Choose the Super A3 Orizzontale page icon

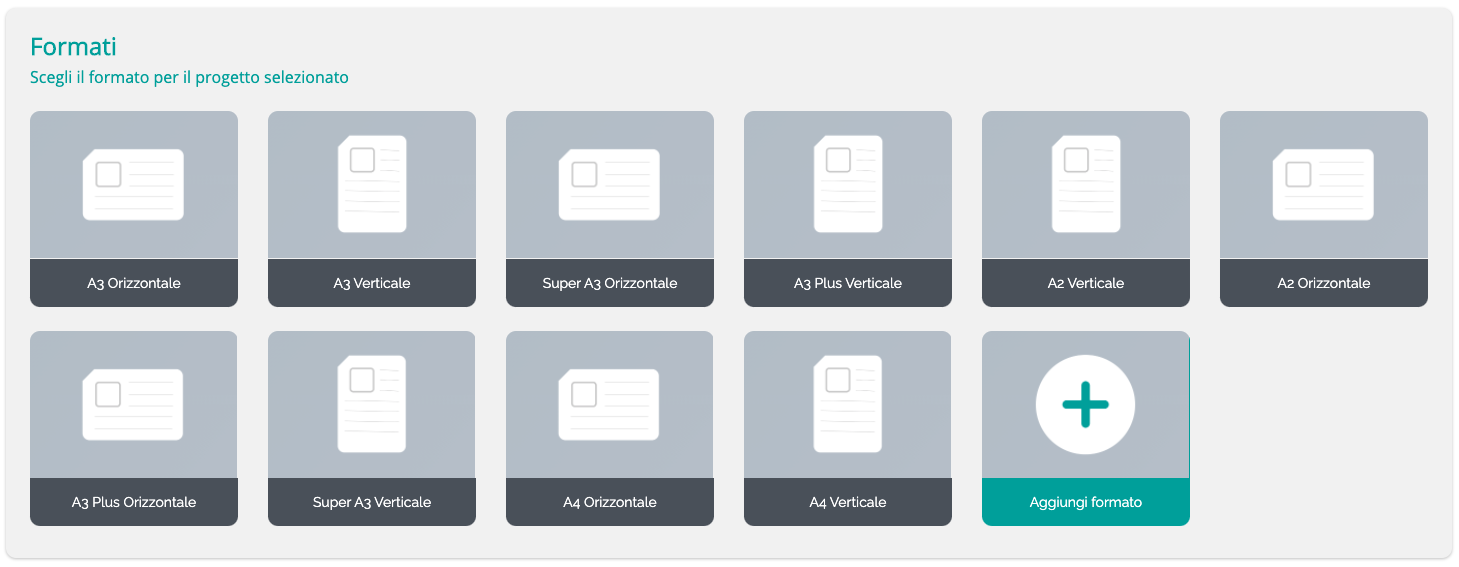[x=609, y=184]
